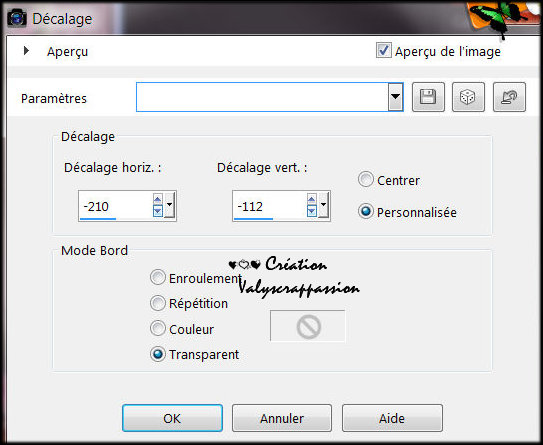Increase horizontal offset with up arrow
The width and height of the screenshot is (543, 445).
158,199
